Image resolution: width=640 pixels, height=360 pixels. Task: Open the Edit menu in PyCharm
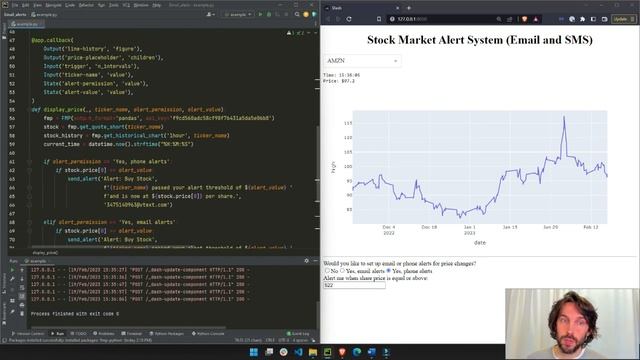pos(26,5)
